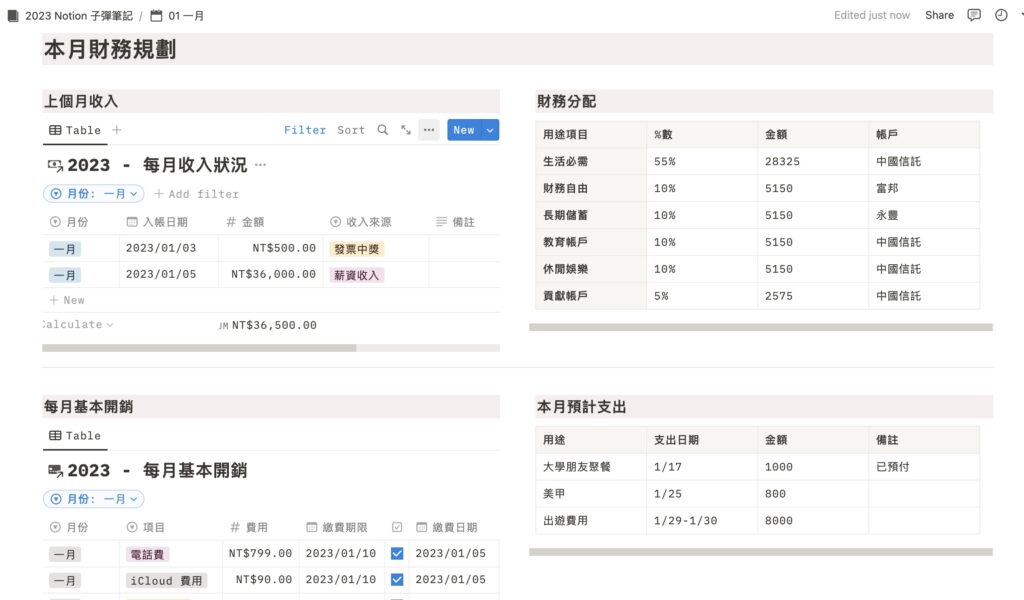
Task: Click the 薪資收入 tag
Action: tap(357, 275)
